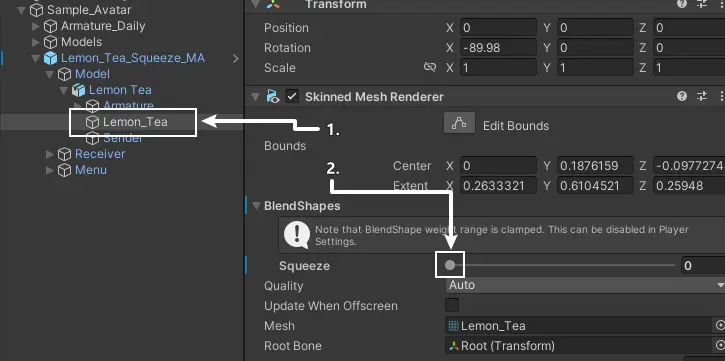The width and height of the screenshot is (725, 361).
Task: Collapse the BlendShapes section
Action: point(256,206)
